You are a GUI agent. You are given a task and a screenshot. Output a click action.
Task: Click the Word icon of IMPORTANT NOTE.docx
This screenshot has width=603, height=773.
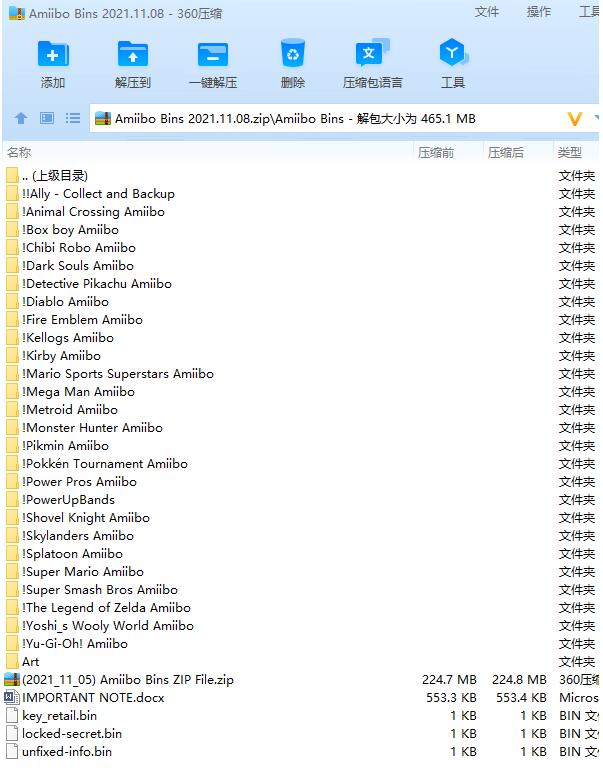12,698
